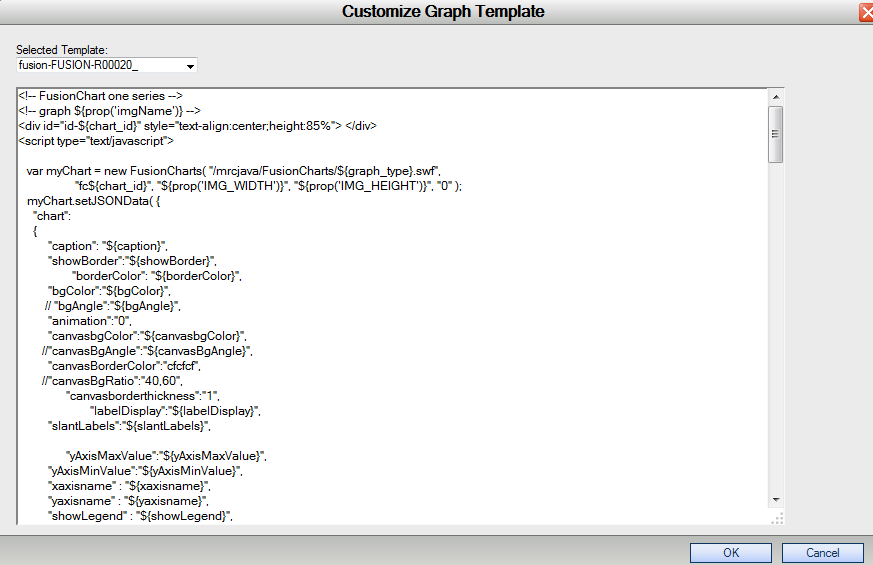Place cursor in the "borderColor" line
Image resolution: width=873 pixels, height=565 pixels.
click(x=156, y=276)
